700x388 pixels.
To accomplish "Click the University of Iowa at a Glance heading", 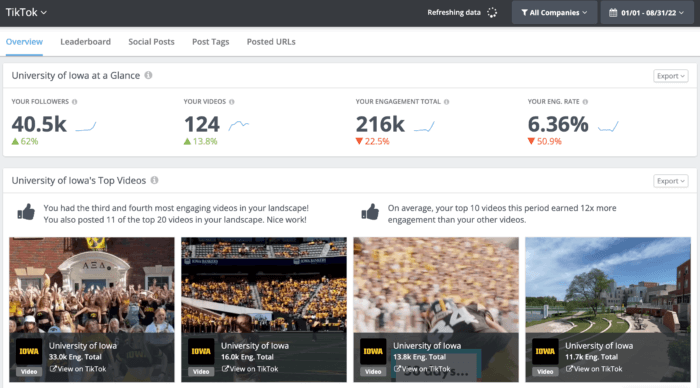I will 76,75.
